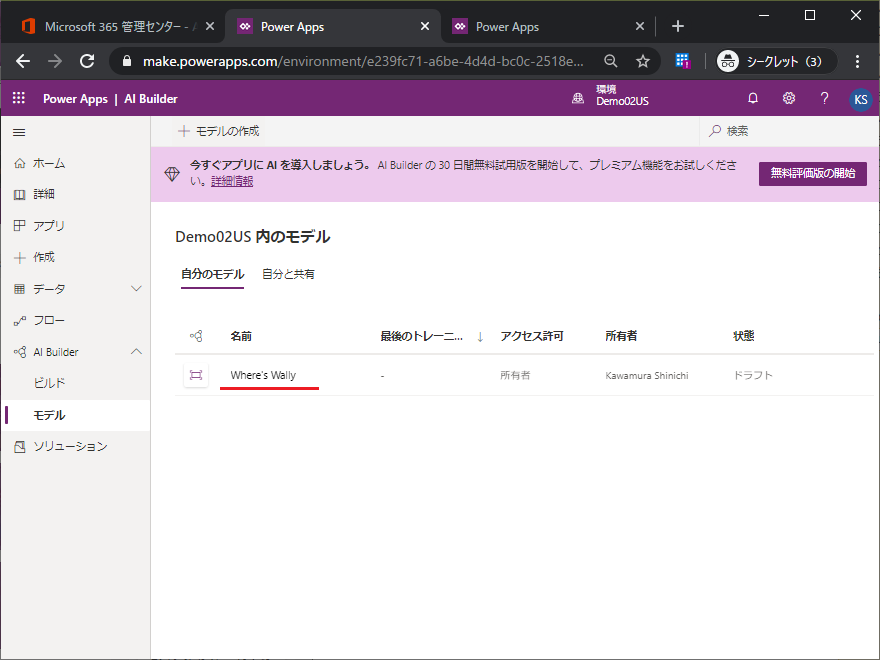The image size is (880, 660).
Task: Switch to 自分と共有 tab
Action: [288, 274]
